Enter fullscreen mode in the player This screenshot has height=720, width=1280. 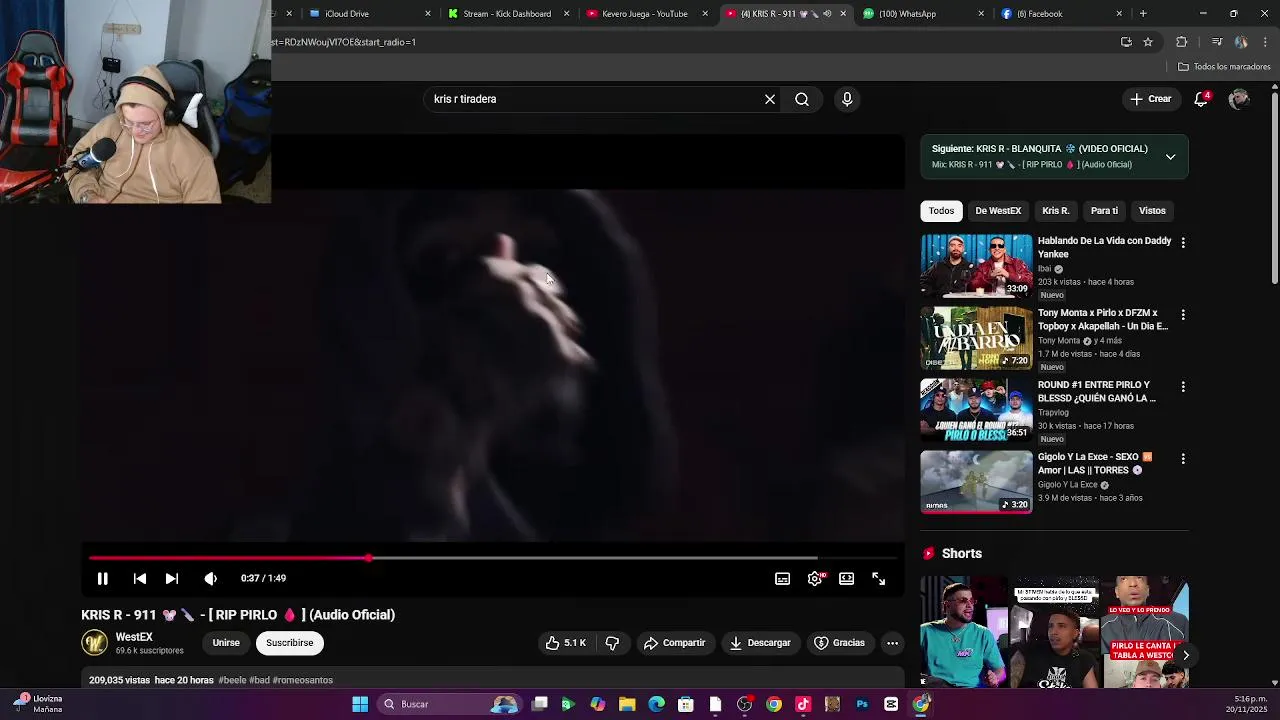[879, 578]
